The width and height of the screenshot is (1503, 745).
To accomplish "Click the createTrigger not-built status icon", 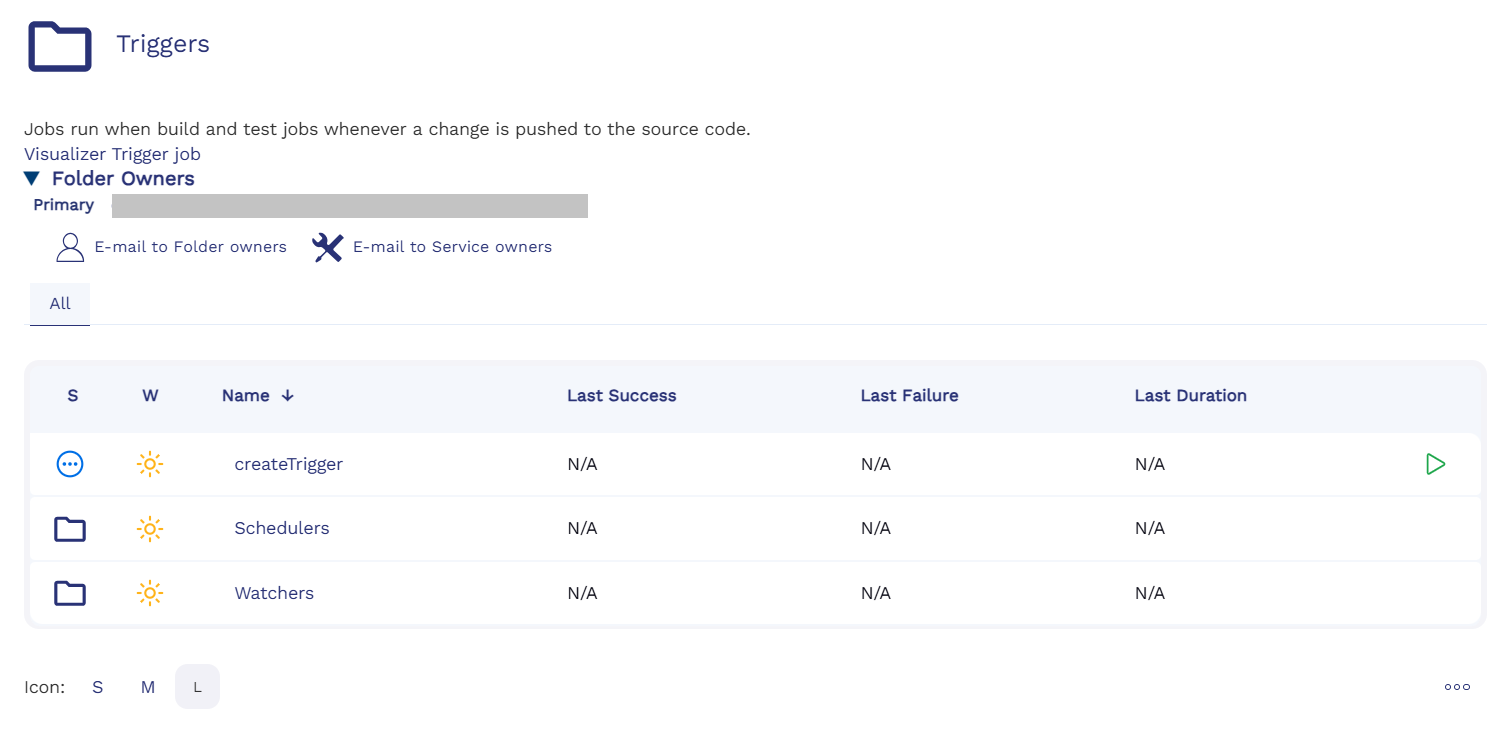I will tap(70, 464).
